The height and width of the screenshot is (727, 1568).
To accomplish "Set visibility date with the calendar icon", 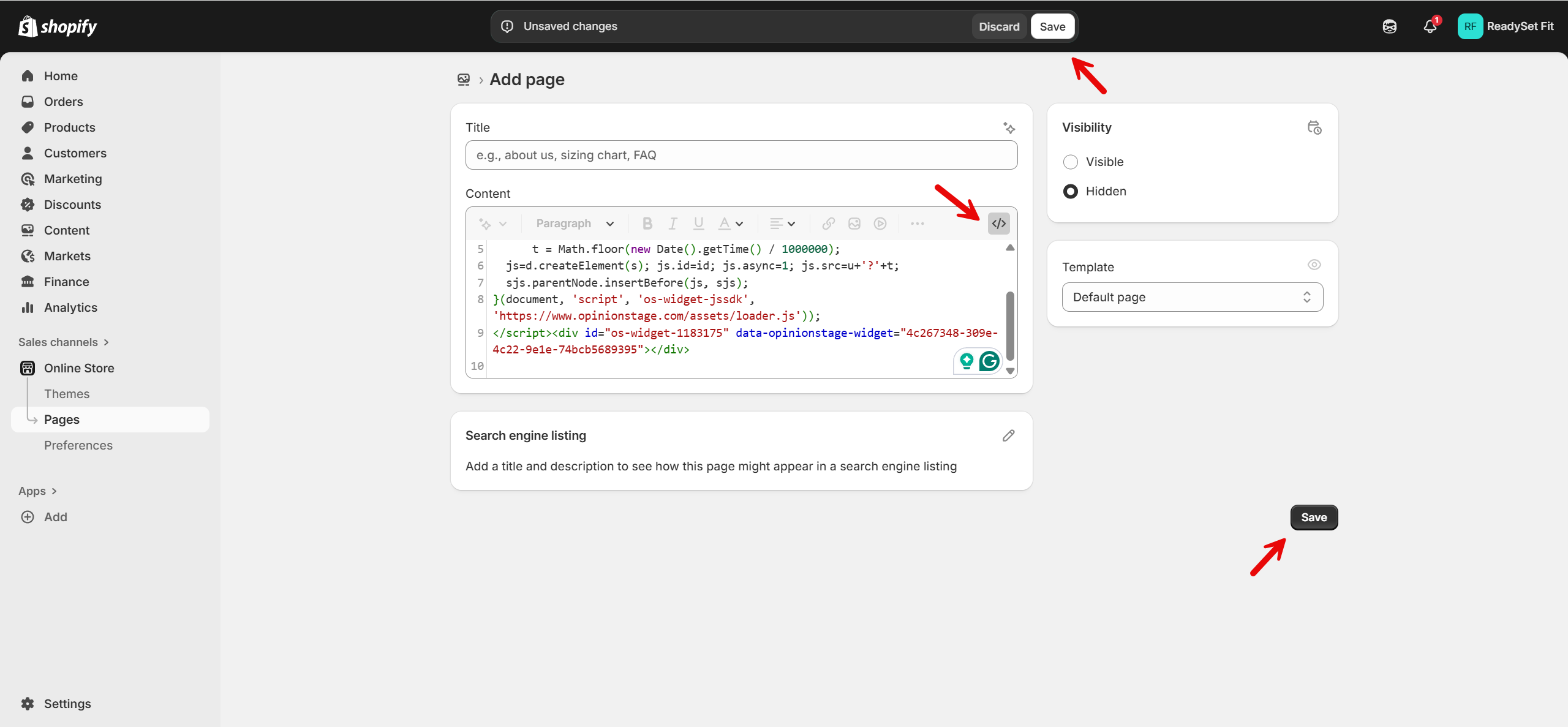I will [x=1314, y=127].
